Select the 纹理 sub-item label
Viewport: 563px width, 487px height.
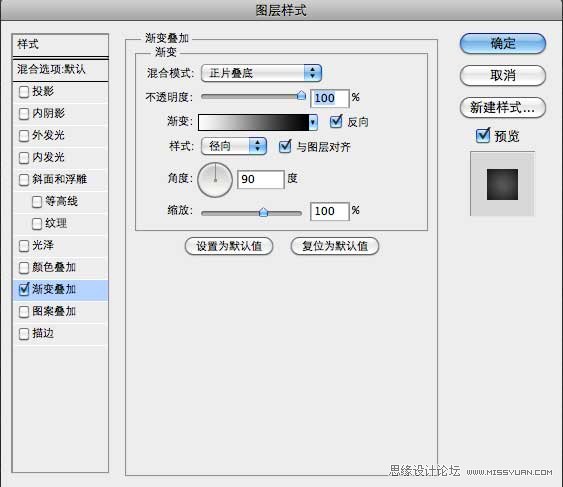56,223
